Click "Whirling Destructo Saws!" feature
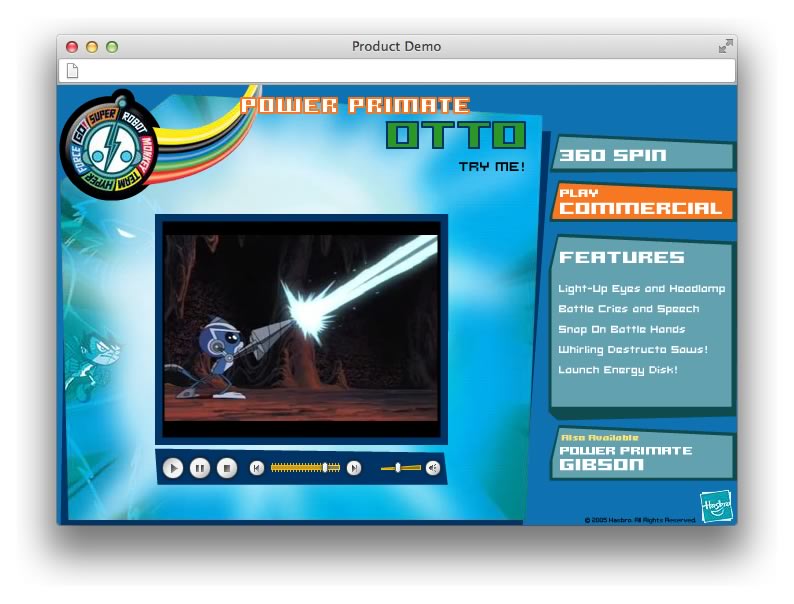The height and width of the screenshot is (604, 794). (x=633, y=349)
